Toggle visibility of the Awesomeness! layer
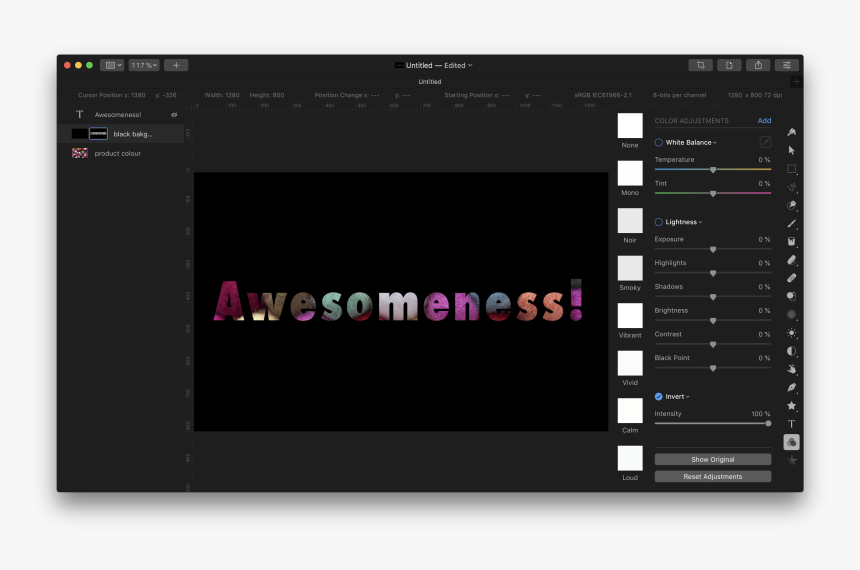The height and width of the screenshot is (570, 860). [174, 115]
